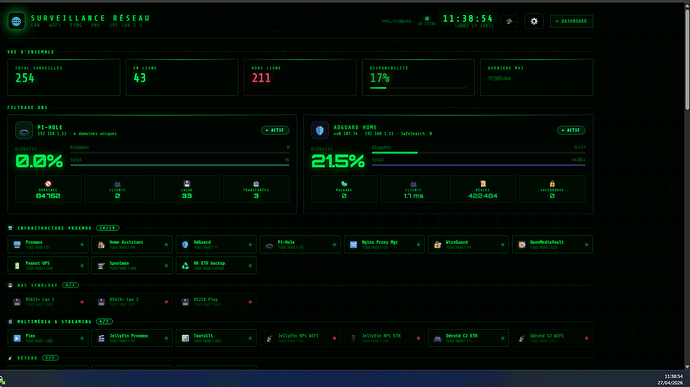Viewport: 690px width, 387px height.
Task: Click the Pi-hole cache icon
Action: click(x=187, y=184)
